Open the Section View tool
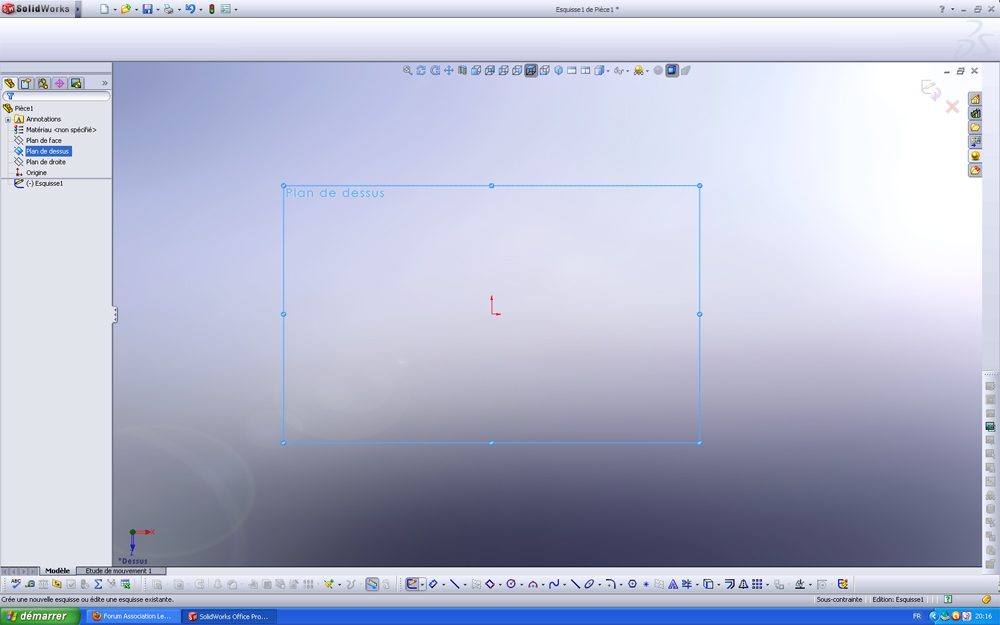1000x625 pixels. pos(462,70)
